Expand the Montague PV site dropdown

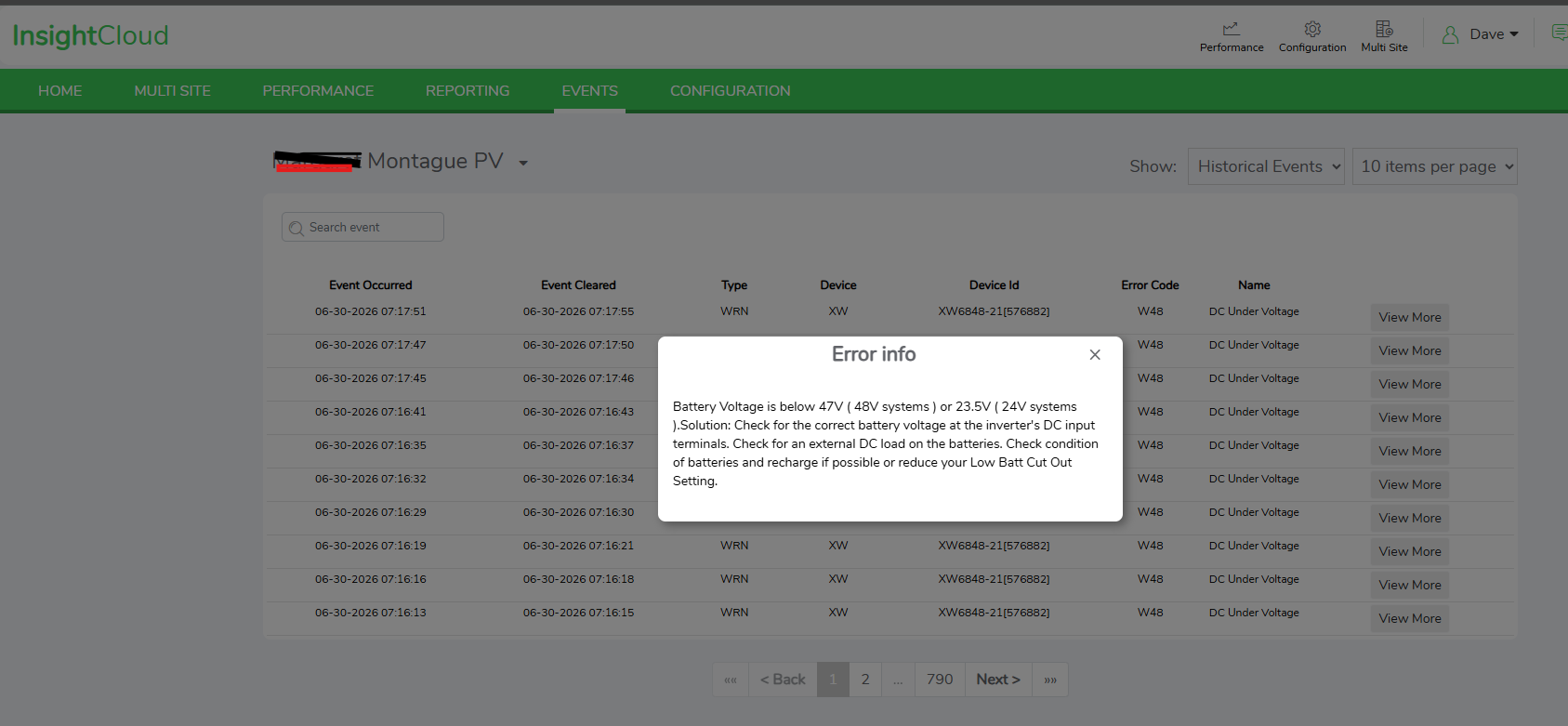pos(523,163)
